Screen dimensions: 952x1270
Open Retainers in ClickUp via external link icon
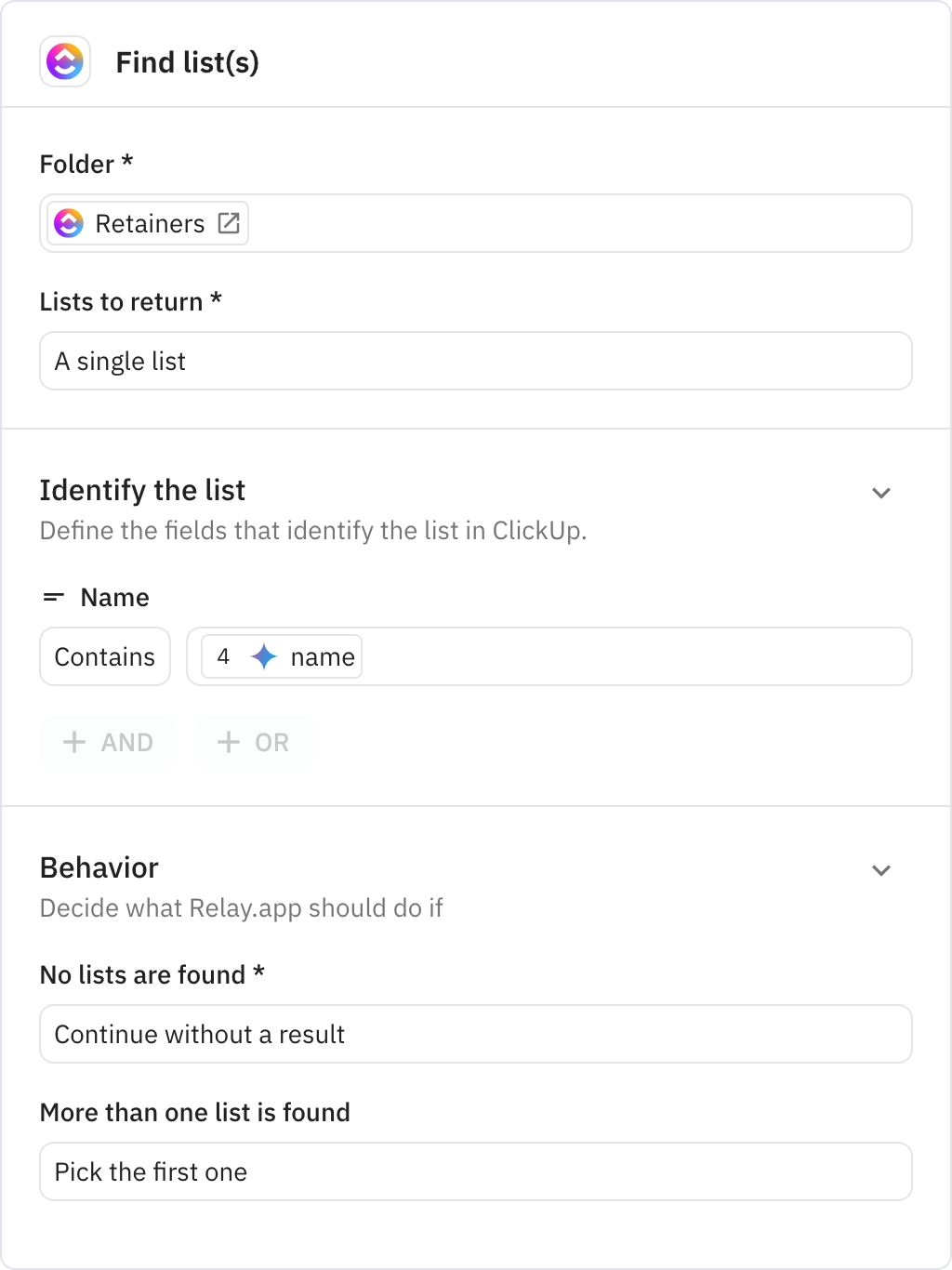point(230,223)
